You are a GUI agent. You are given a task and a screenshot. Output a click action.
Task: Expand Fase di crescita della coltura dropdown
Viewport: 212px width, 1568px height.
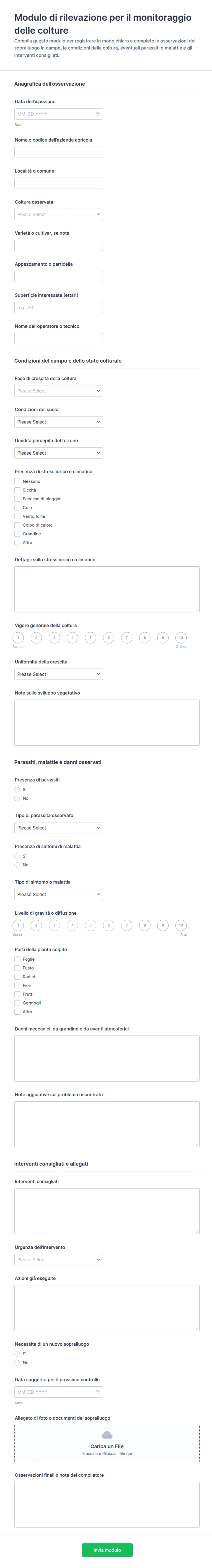[x=59, y=391]
